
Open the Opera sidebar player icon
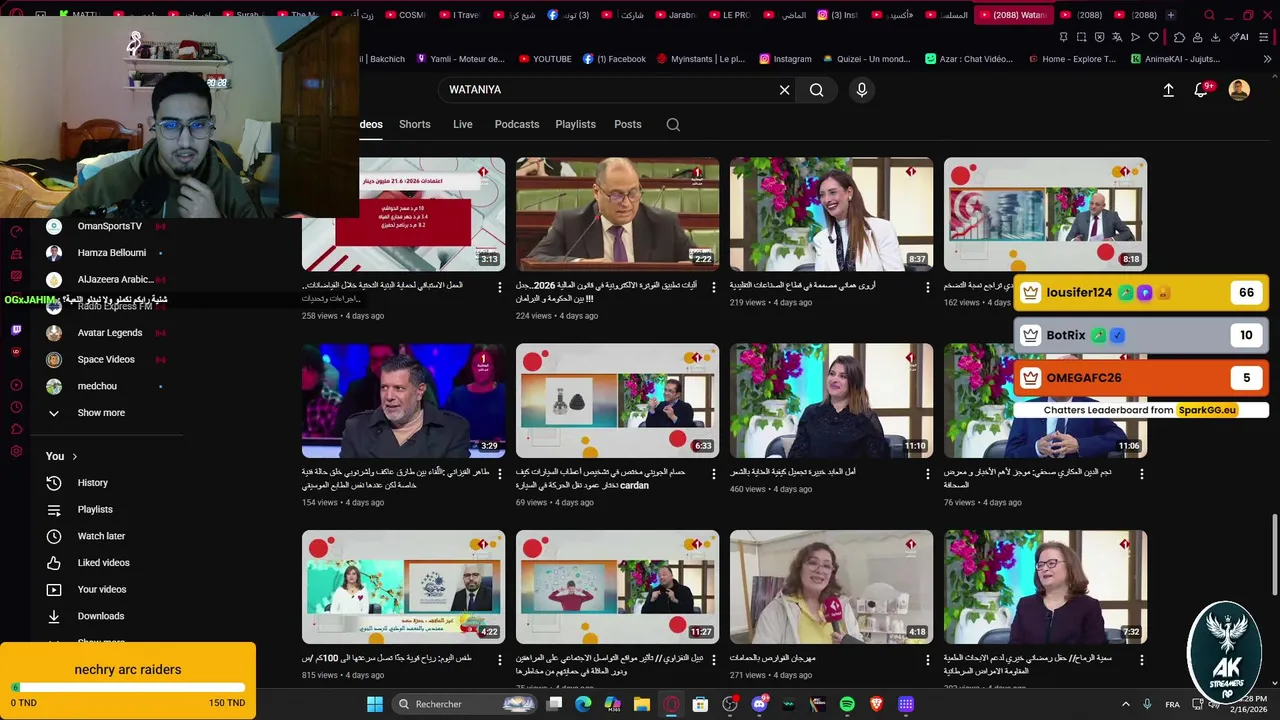coord(16,385)
